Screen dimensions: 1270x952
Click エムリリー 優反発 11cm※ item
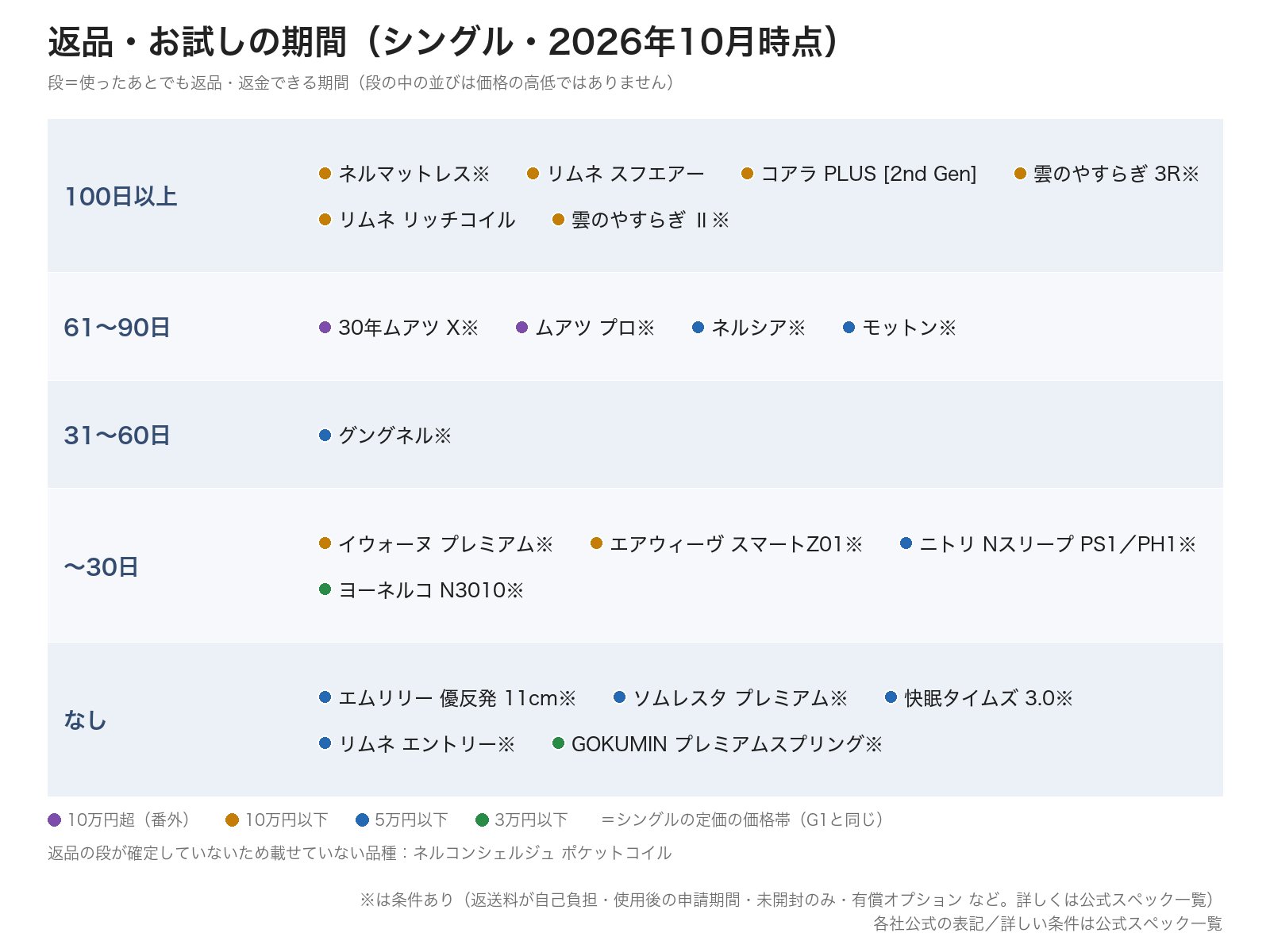447,698
